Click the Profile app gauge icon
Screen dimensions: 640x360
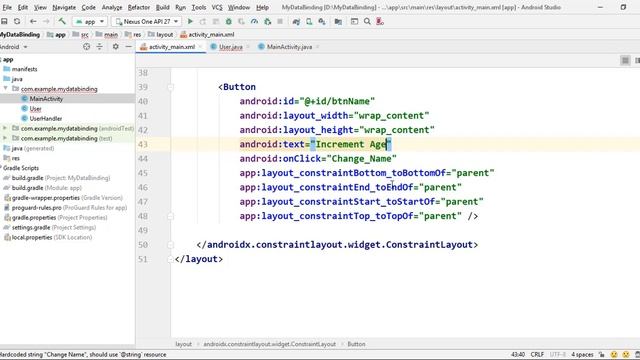254,21
